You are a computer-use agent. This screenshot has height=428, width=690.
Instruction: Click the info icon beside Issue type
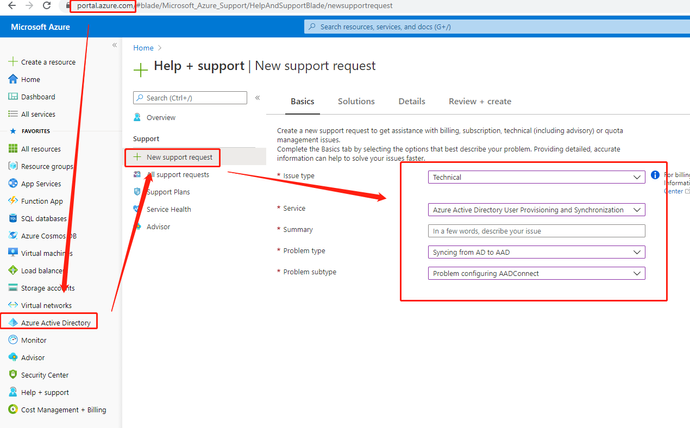pyautogui.click(x=655, y=175)
